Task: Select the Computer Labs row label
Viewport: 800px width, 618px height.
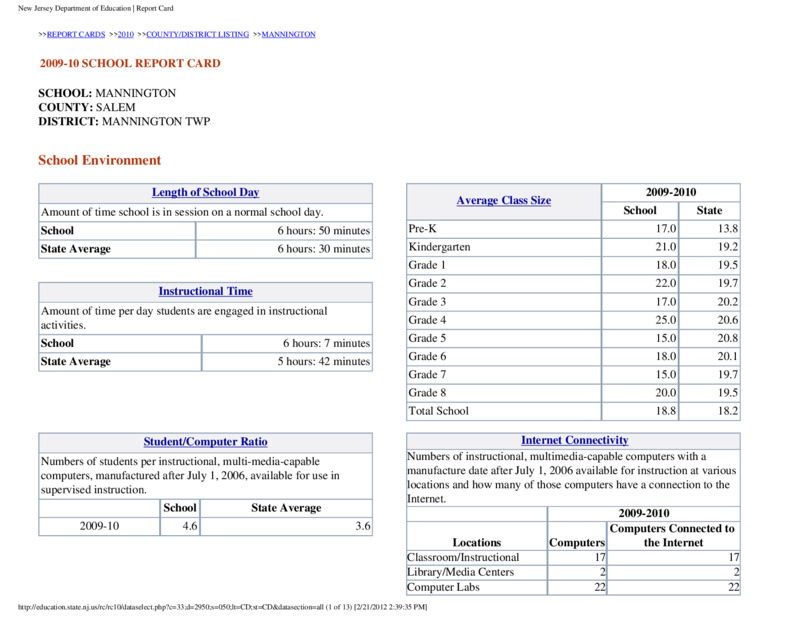Action: 443,587
